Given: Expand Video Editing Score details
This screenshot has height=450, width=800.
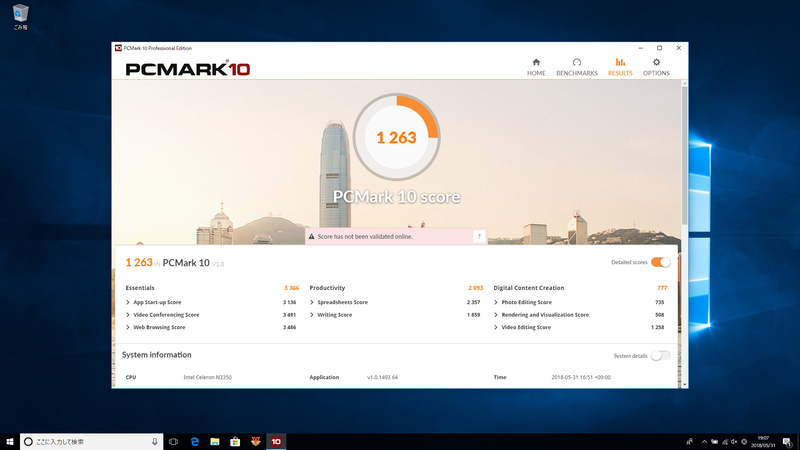Looking at the screenshot, I should [495, 327].
